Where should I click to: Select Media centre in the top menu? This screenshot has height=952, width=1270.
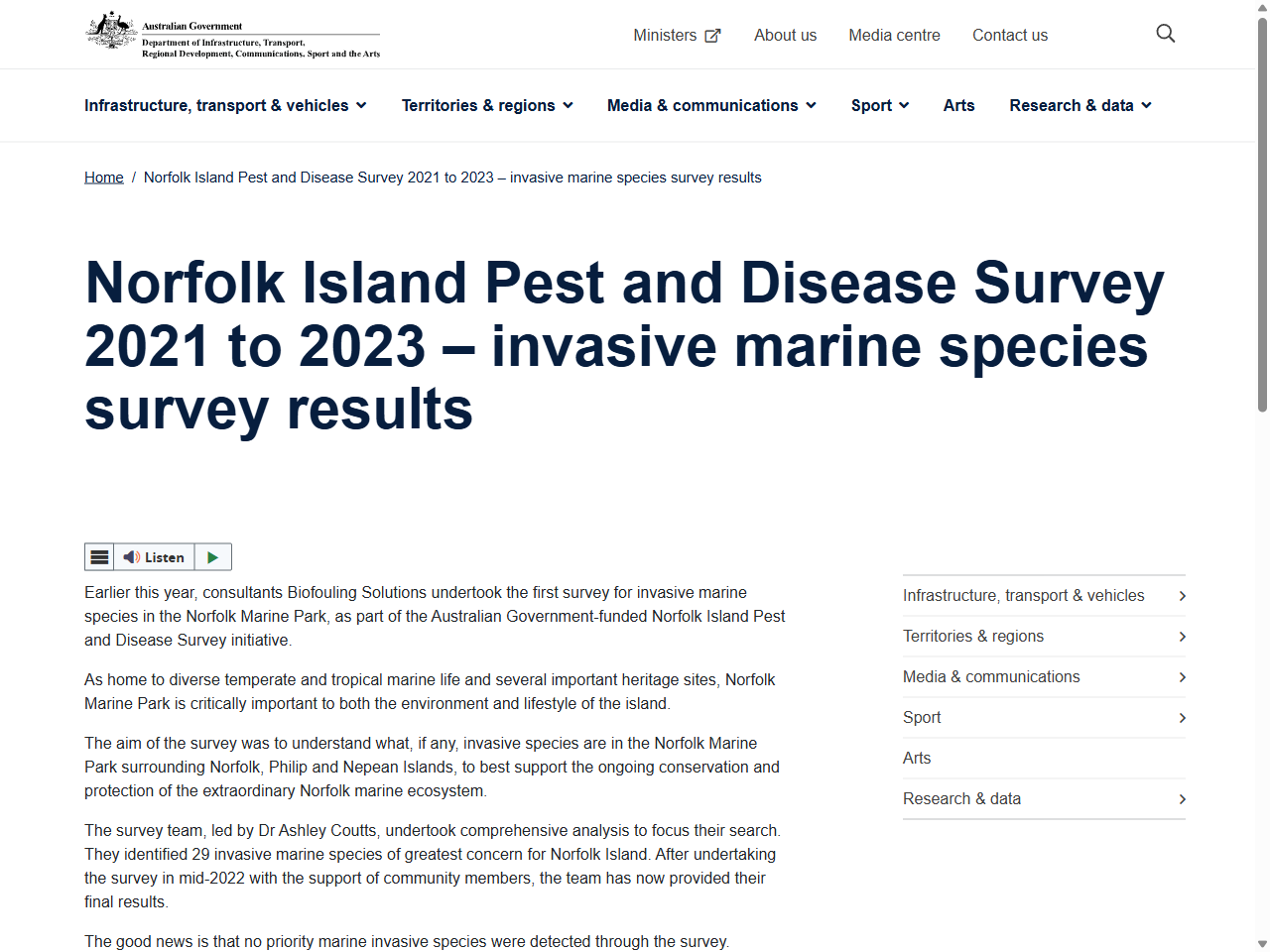click(x=894, y=35)
